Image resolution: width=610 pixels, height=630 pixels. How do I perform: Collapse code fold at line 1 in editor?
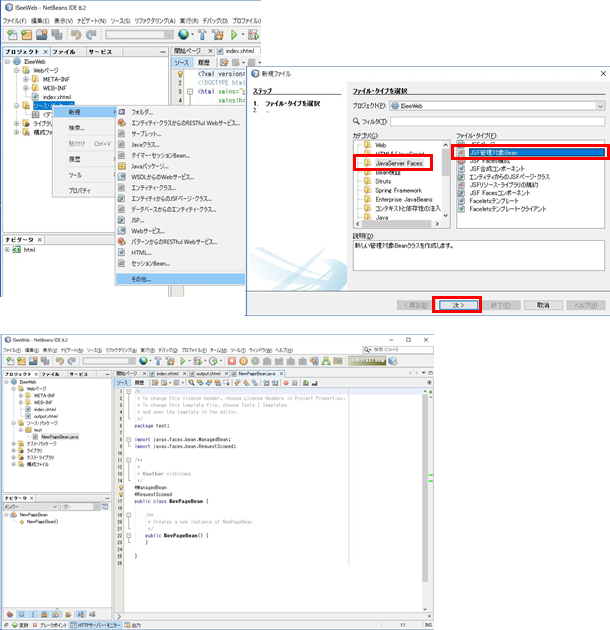coord(129,391)
